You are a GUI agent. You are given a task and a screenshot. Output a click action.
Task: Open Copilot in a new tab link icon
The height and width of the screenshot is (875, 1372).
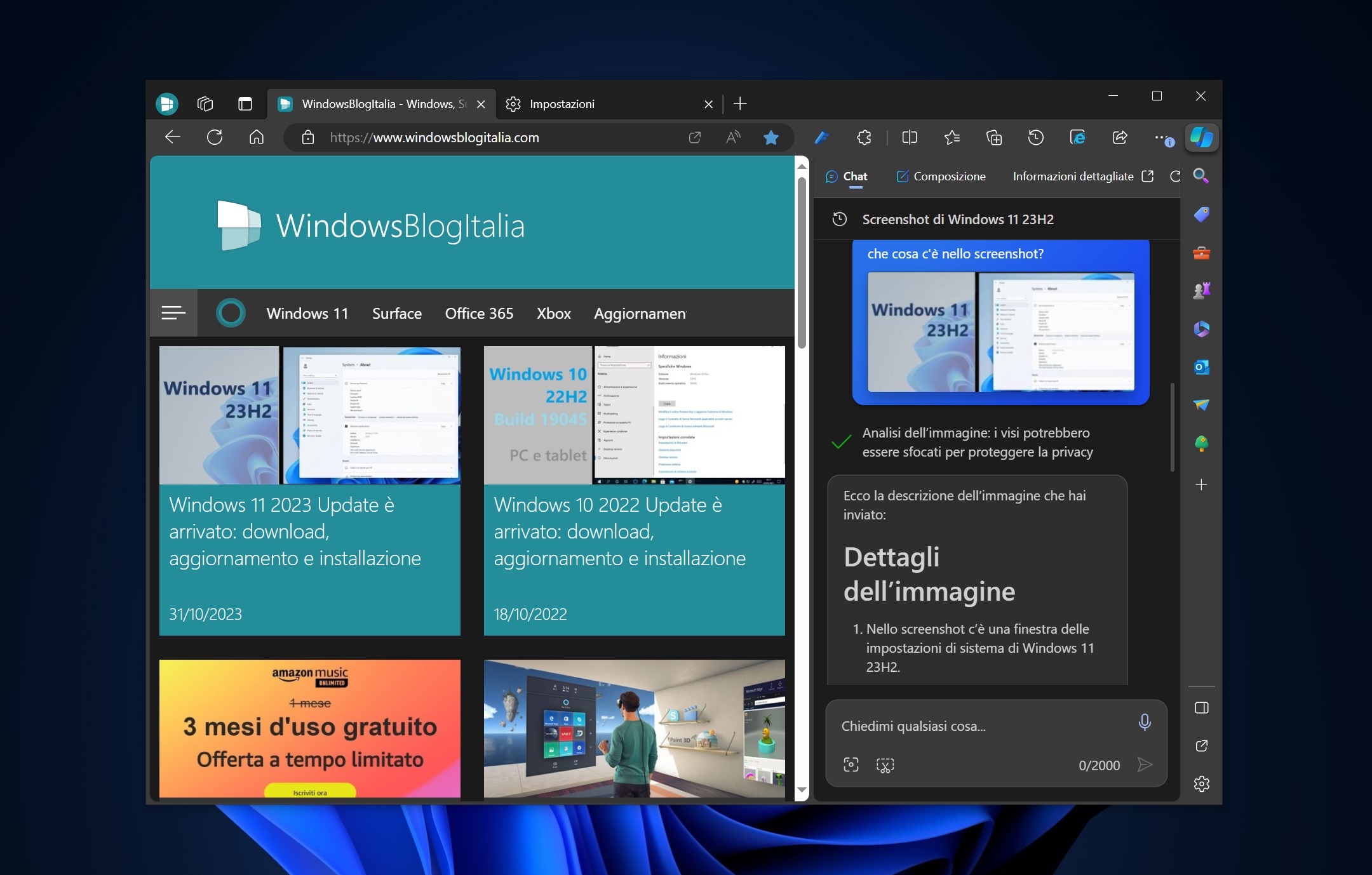[x=1148, y=177]
